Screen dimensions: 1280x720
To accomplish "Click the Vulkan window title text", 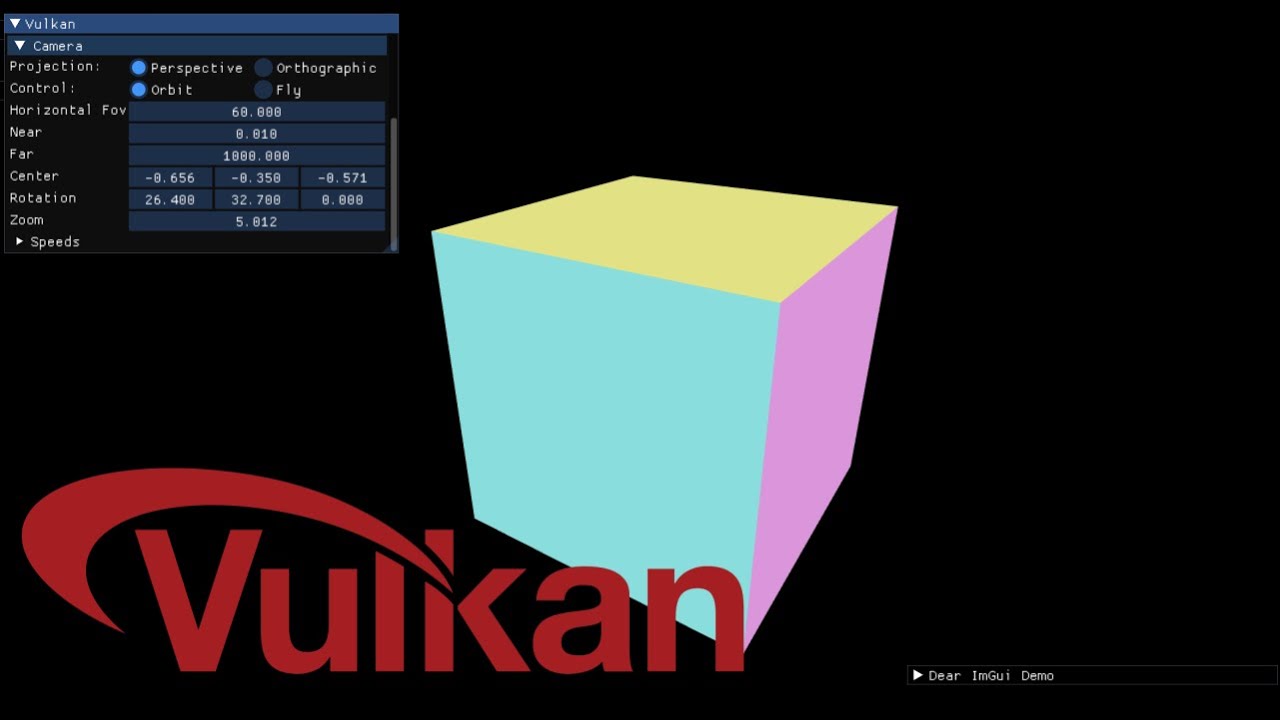I will (50, 23).
